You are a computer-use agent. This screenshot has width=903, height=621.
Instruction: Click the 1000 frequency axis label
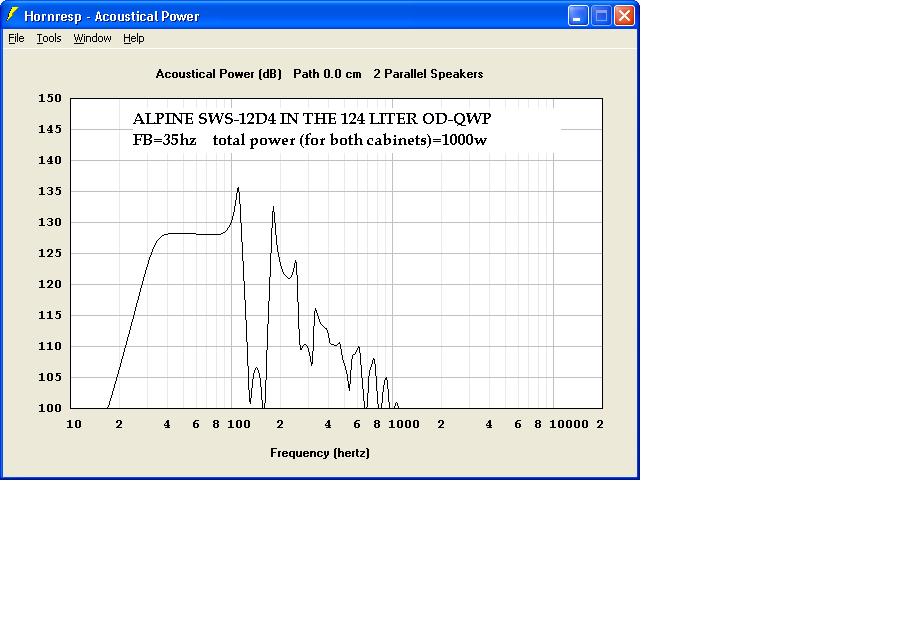pyautogui.click(x=404, y=425)
